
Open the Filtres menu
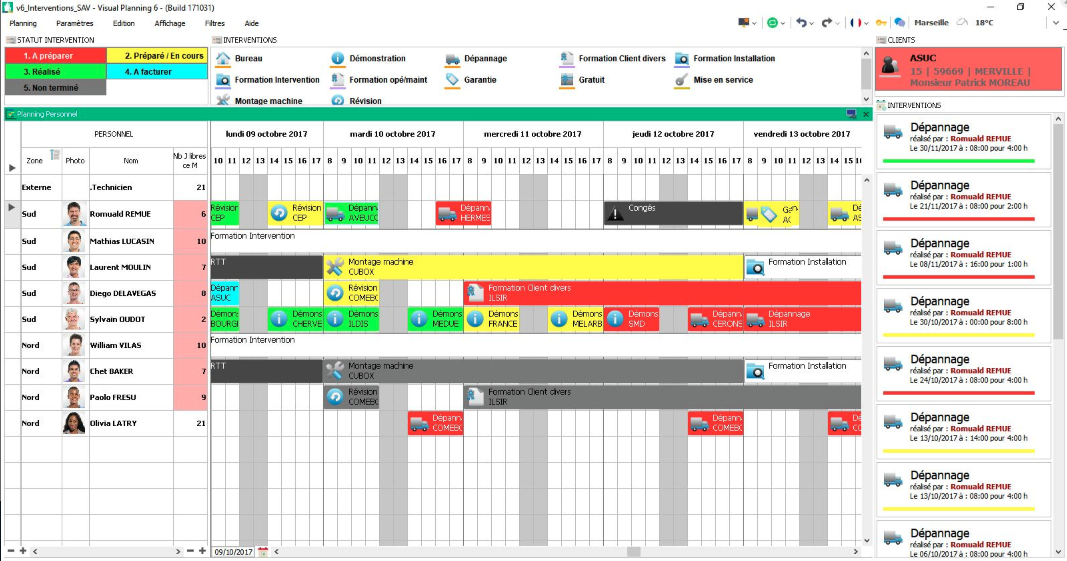(x=215, y=23)
